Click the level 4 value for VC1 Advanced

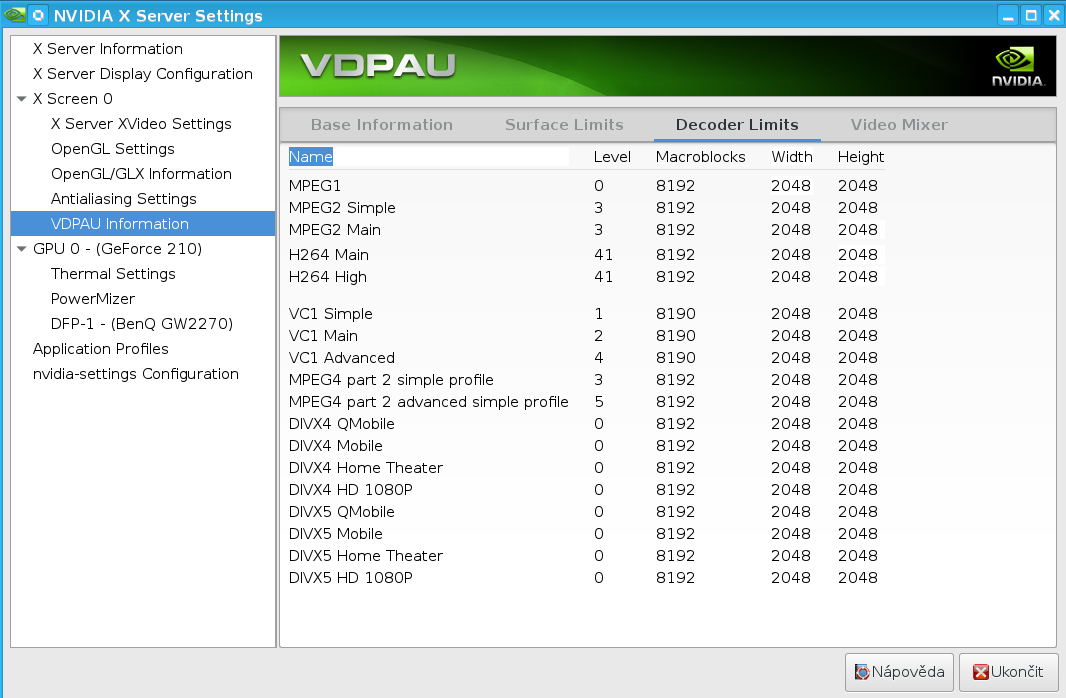pos(598,357)
